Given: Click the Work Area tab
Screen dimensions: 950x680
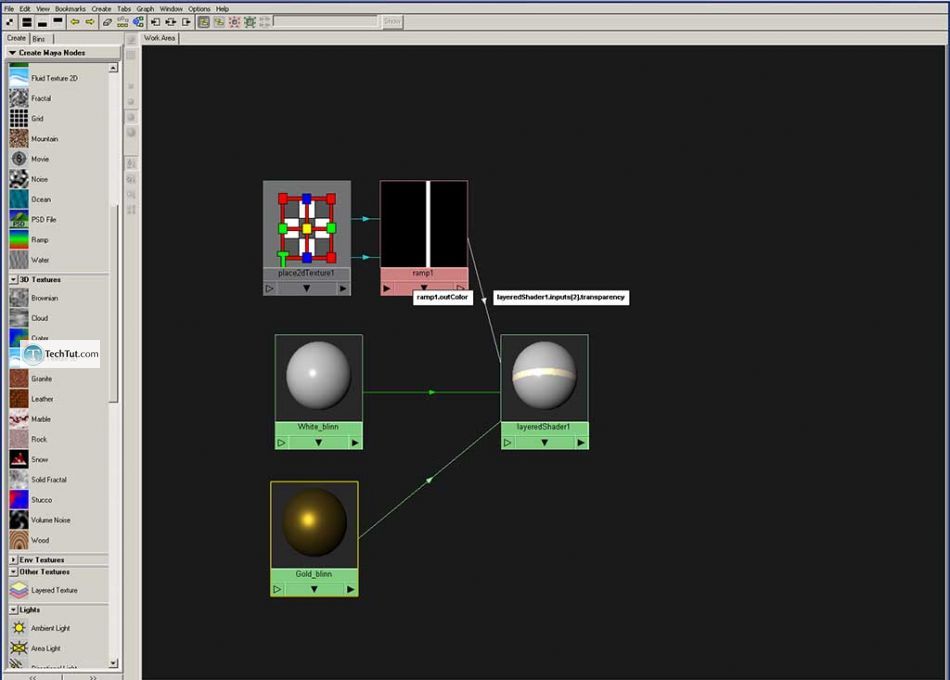Looking at the screenshot, I should (160, 38).
